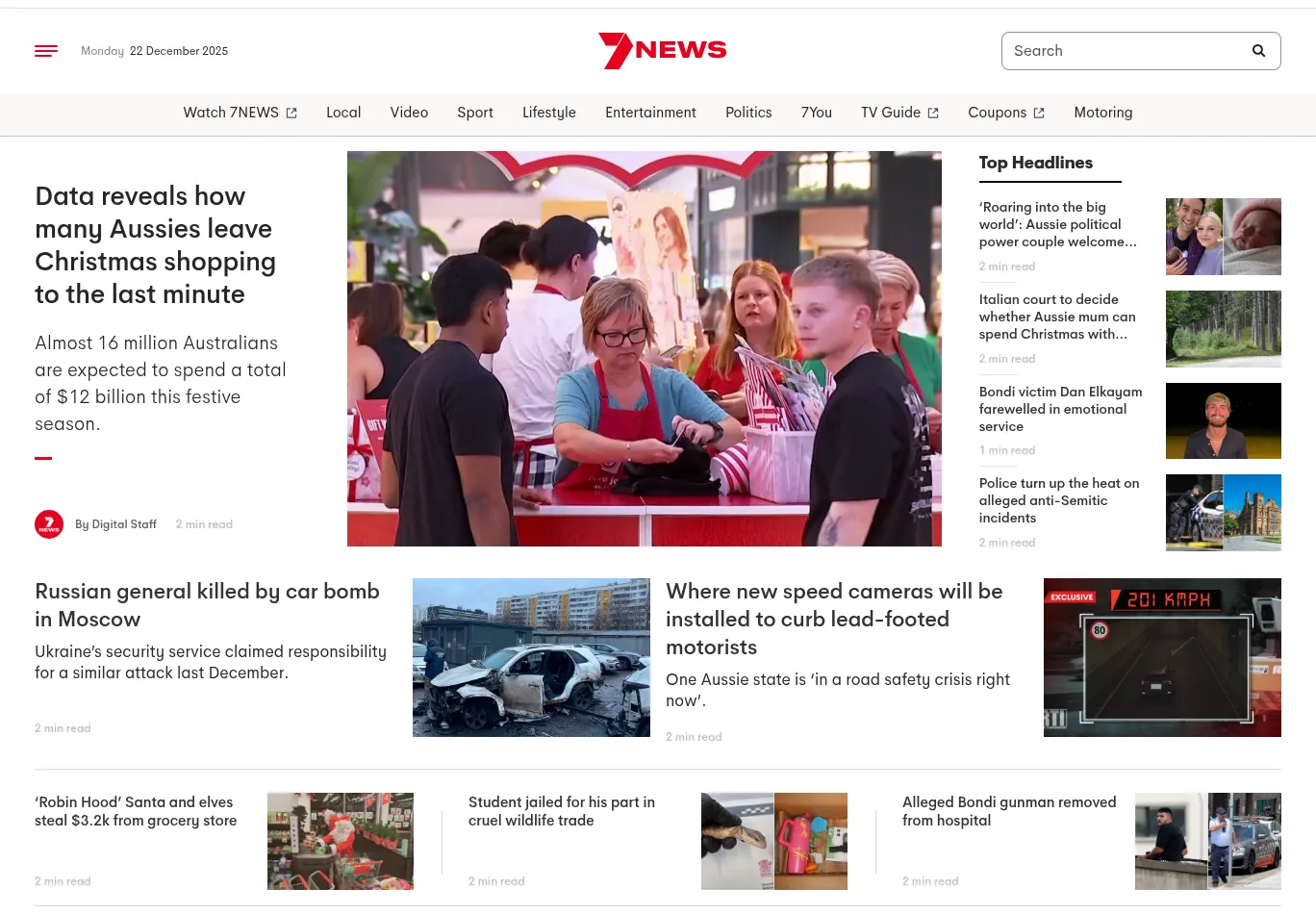Screen dimensions: 1316x914
Task: Go to the Politics section
Action: 748,113
